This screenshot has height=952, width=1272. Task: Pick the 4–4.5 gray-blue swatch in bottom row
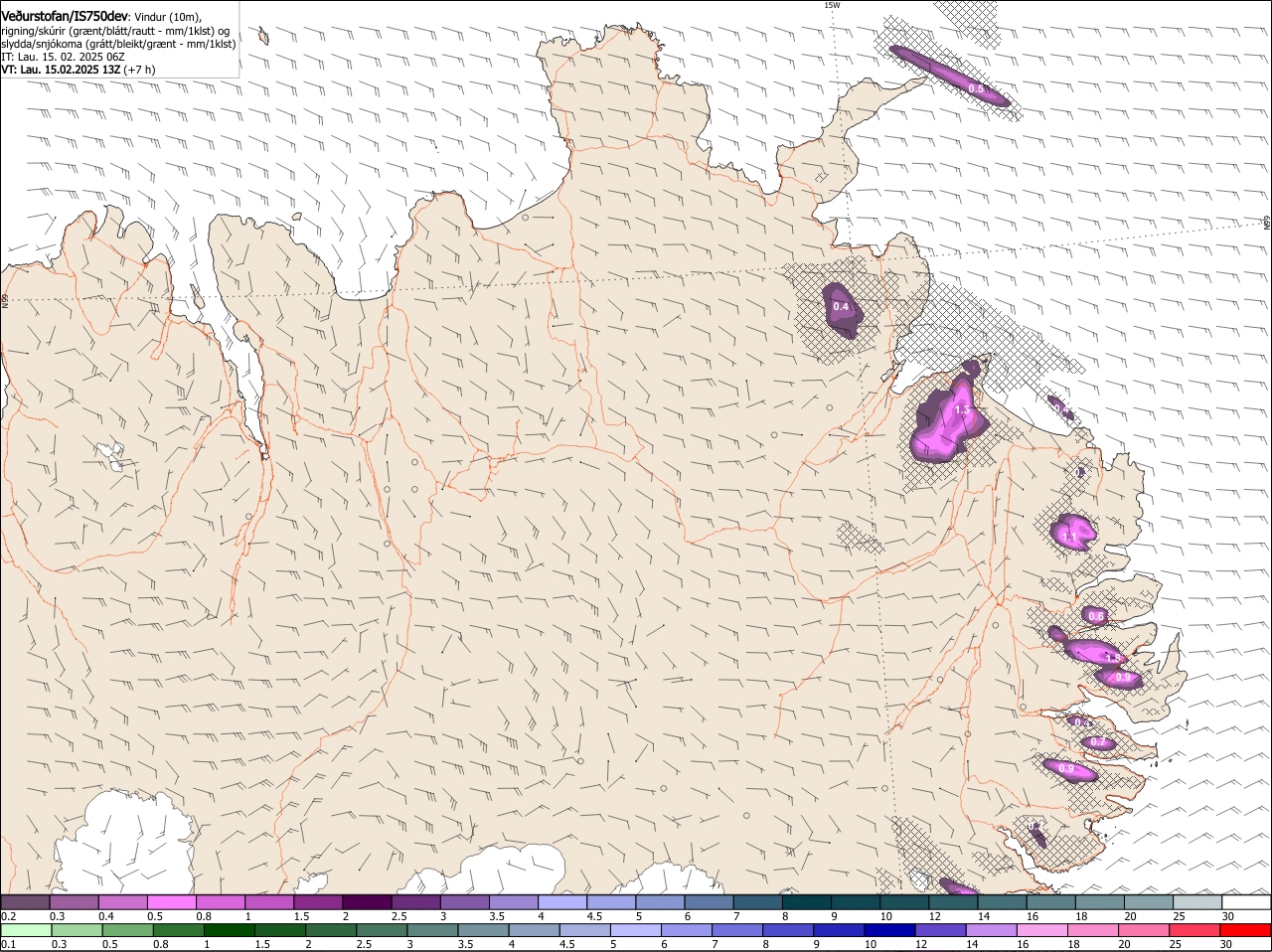pos(535,930)
